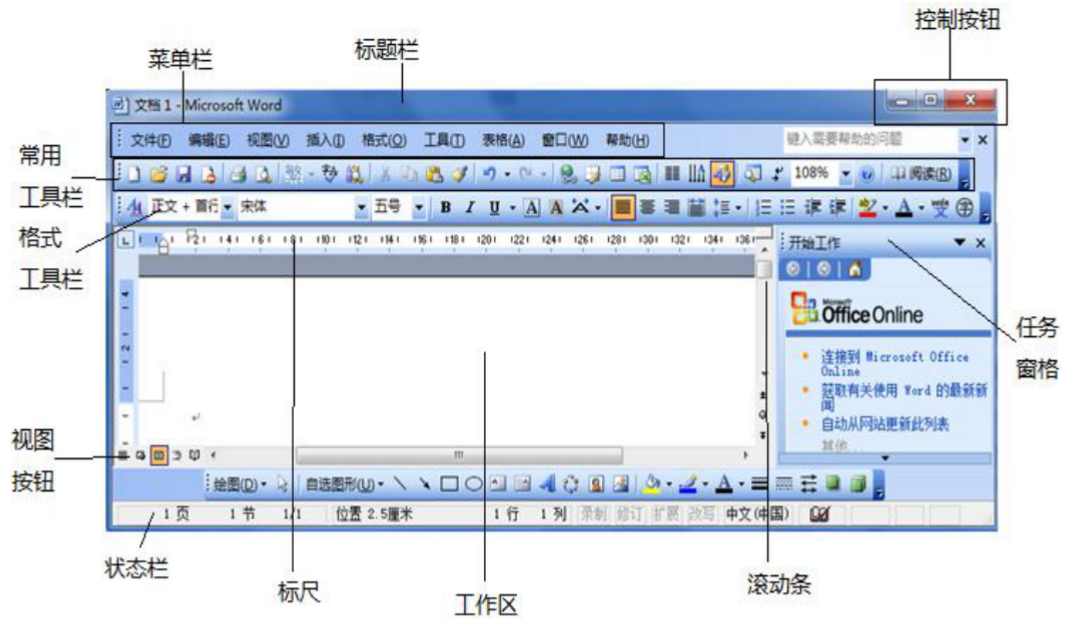The width and height of the screenshot is (1074, 632).
Task: Toggle 录制 macro recording in status bar
Action: point(593,514)
